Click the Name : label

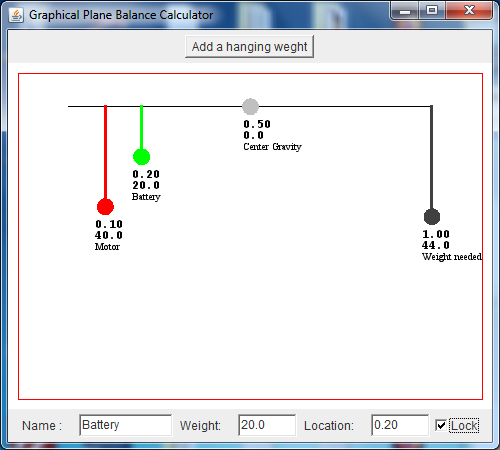(42, 426)
